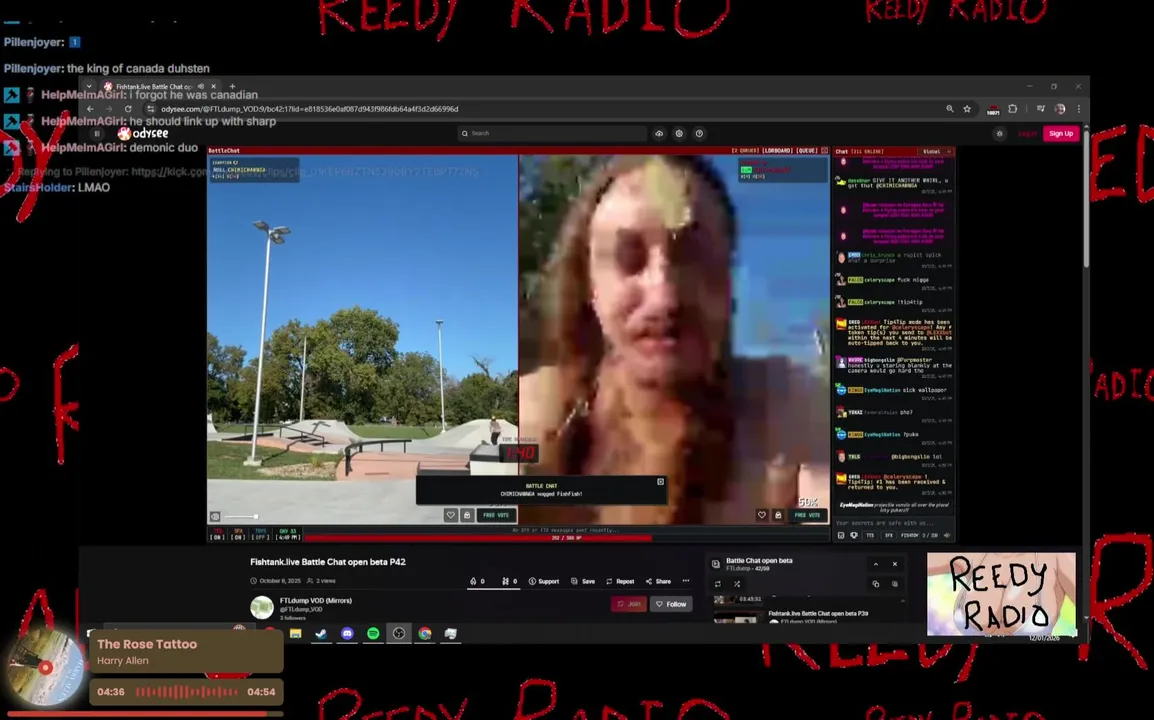The width and height of the screenshot is (1154, 720).
Task: Mute the tab via its speaker icon
Action: click(x=200, y=86)
